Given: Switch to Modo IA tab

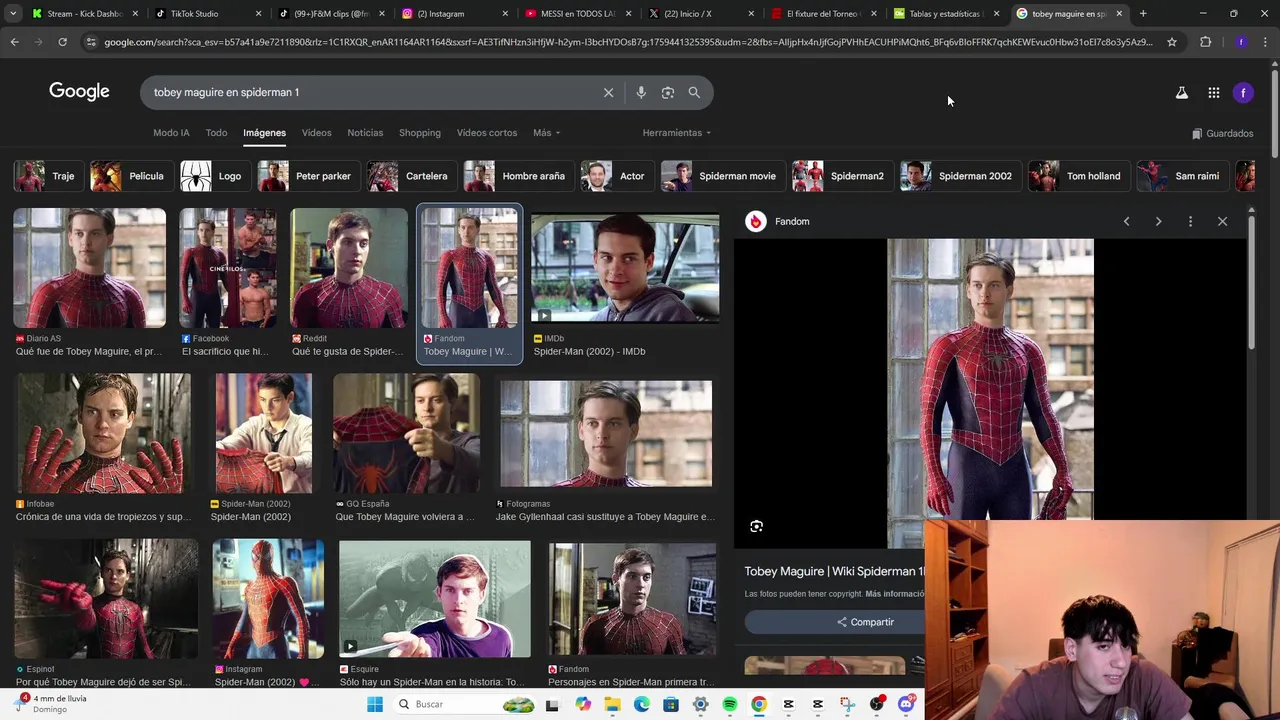Looking at the screenshot, I should point(171,133).
